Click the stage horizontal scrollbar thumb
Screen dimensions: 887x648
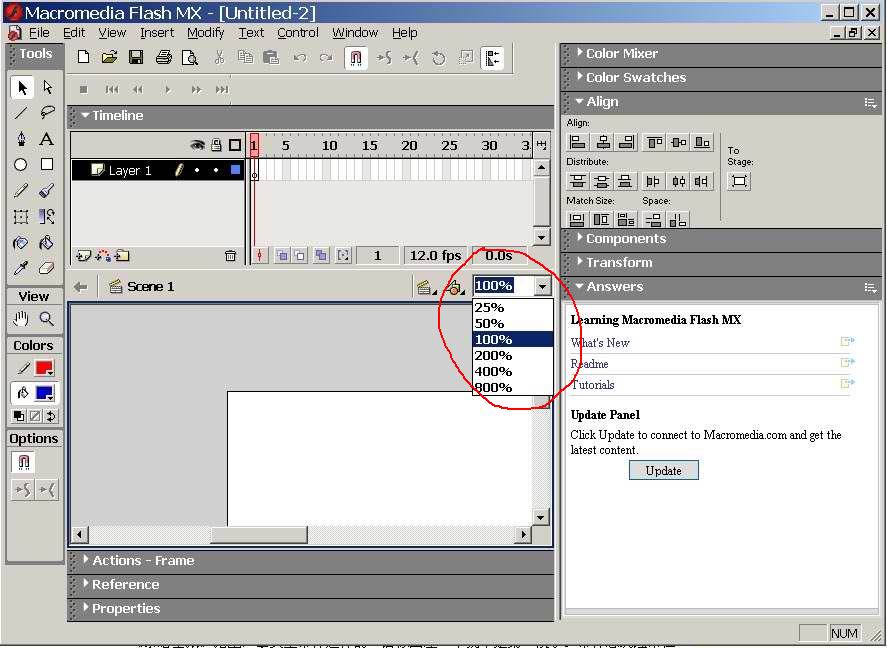[259, 534]
